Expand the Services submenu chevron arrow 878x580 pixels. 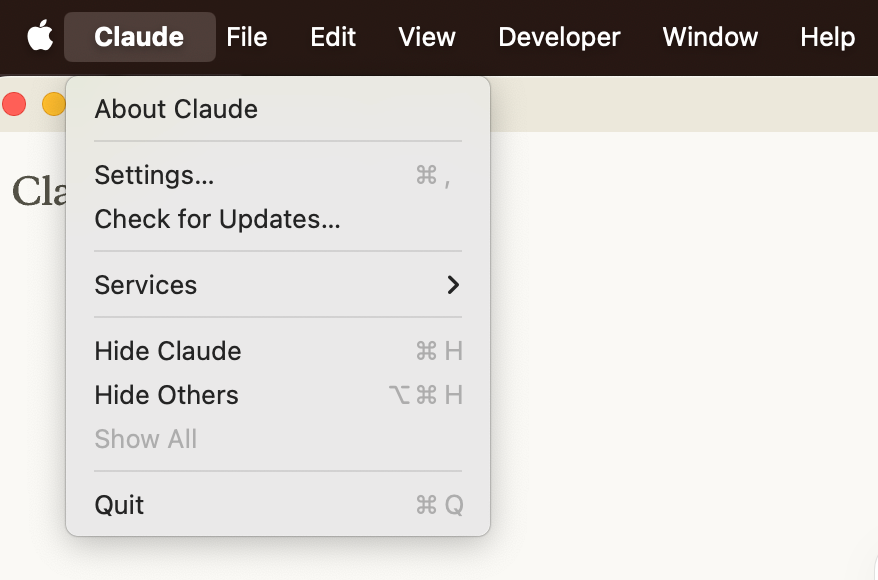(453, 285)
